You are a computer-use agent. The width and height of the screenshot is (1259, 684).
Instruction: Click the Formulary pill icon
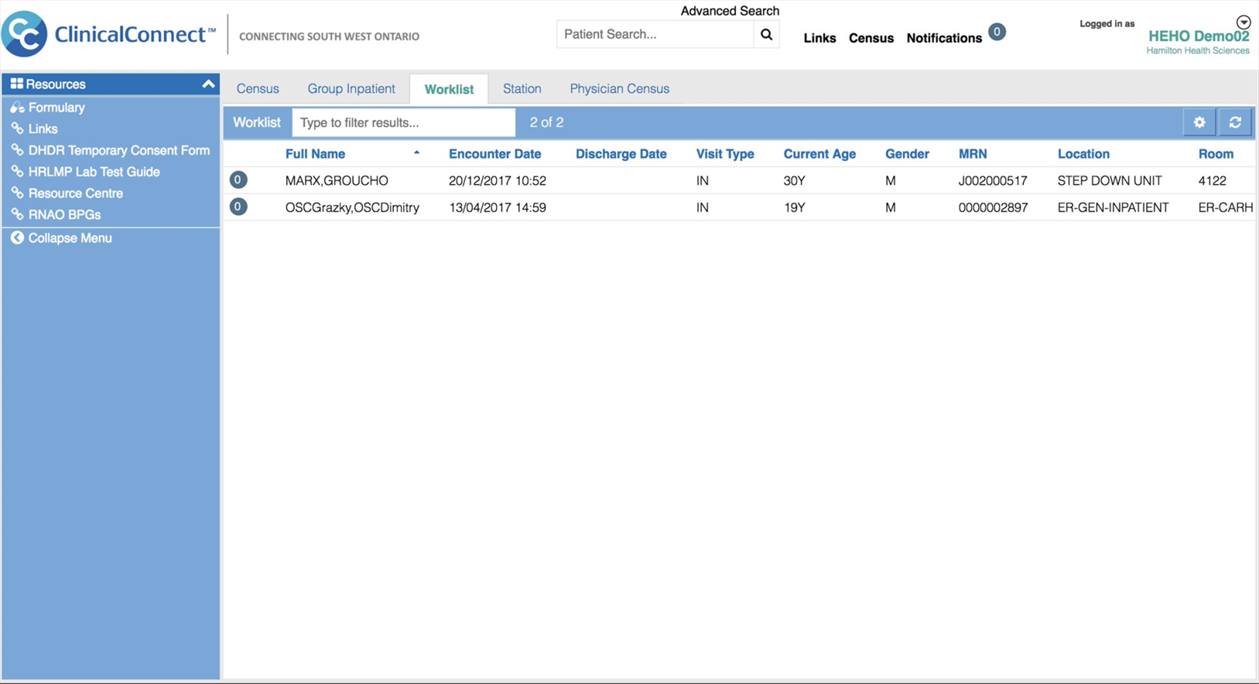coord(17,107)
